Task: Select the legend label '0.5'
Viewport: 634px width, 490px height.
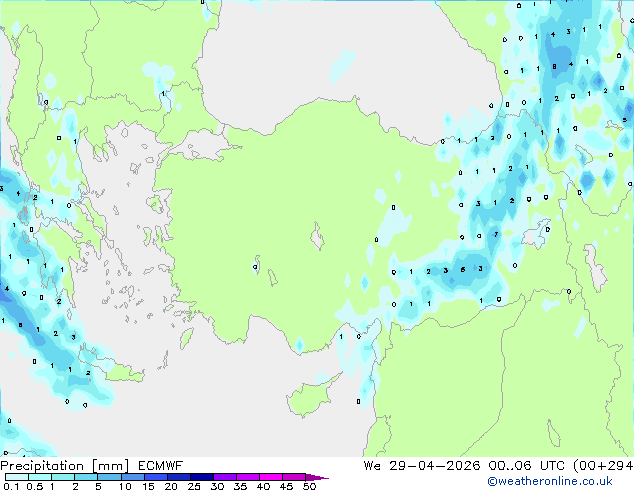Action: (35, 486)
